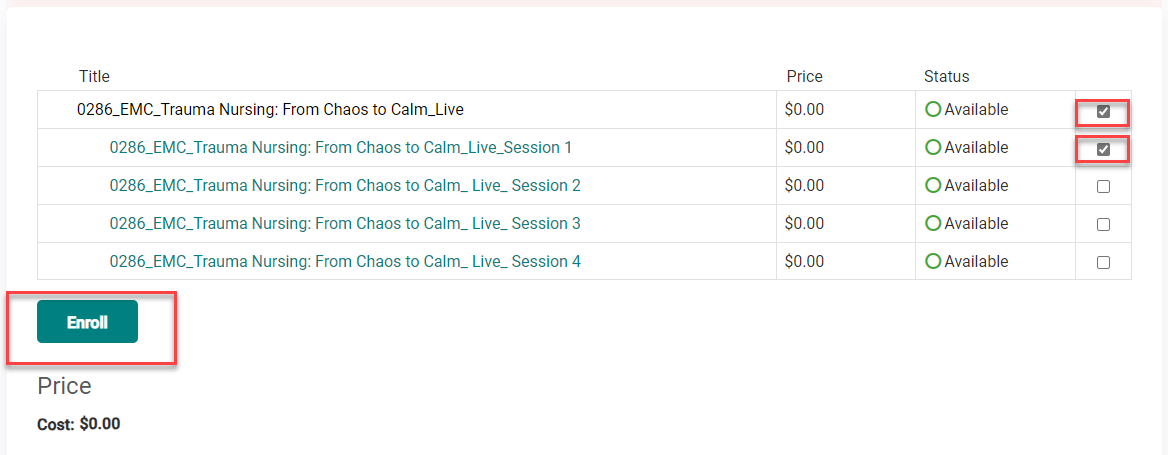Follow the Live_ Session 4 link
This screenshot has height=455, width=1168.
344,262
